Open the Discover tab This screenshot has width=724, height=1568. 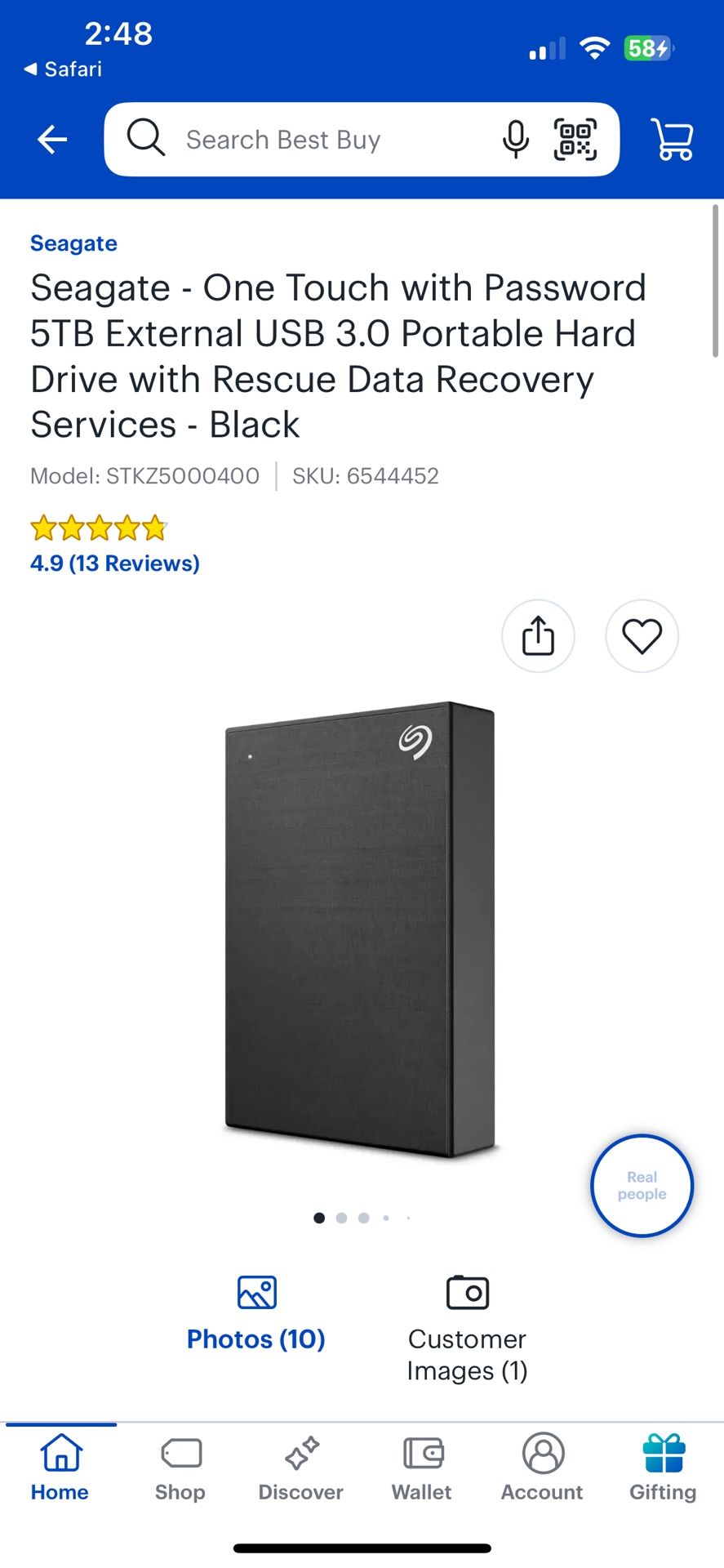point(301,1468)
